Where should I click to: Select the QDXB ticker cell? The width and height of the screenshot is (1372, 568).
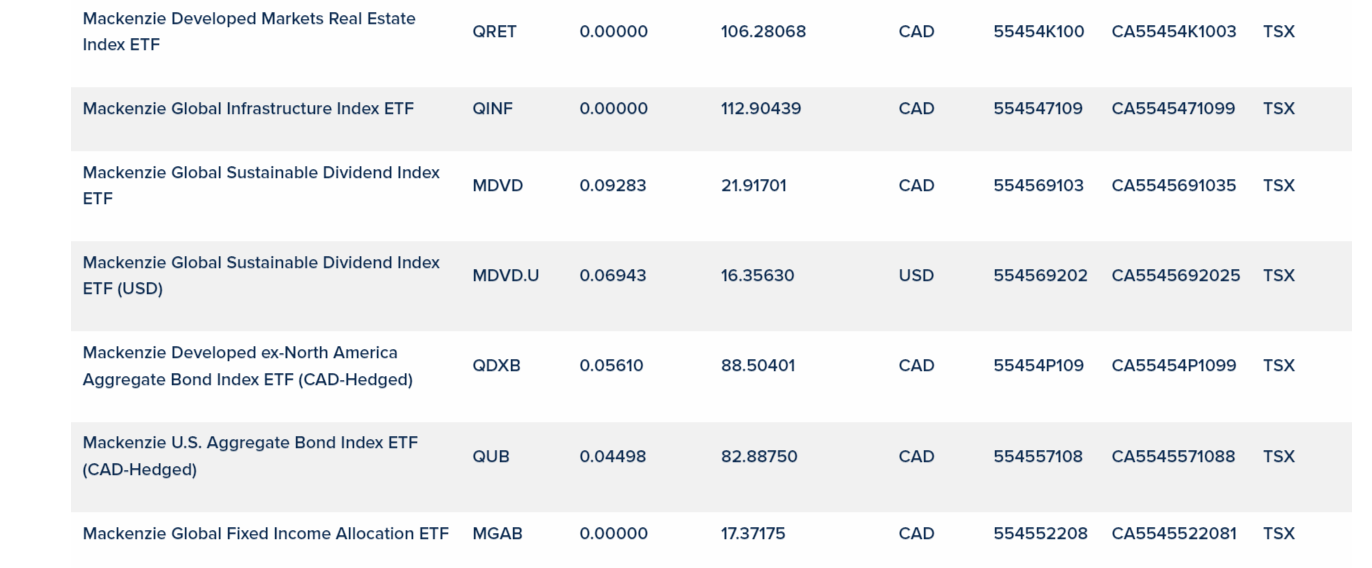tap(497, 366)
